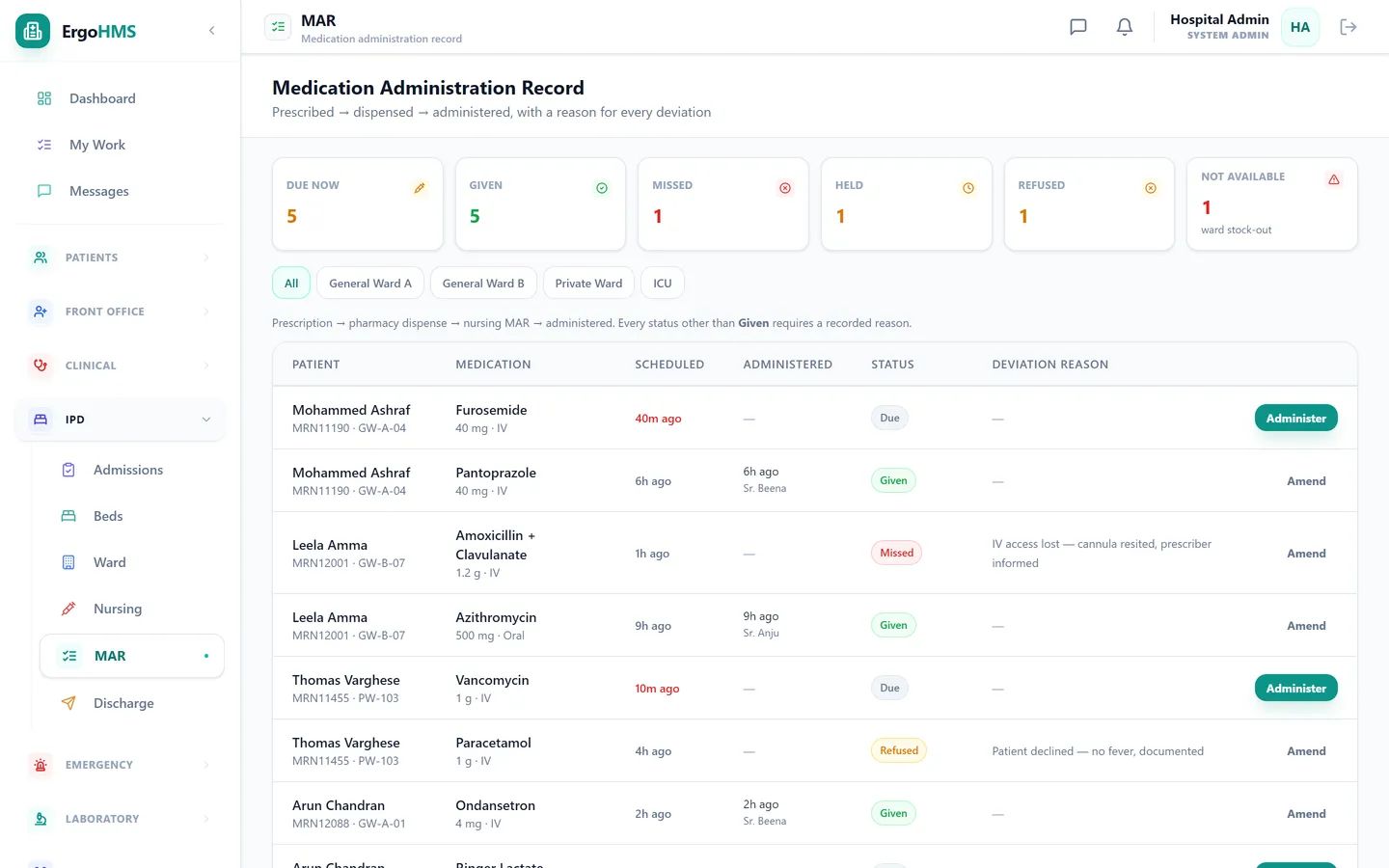Amend the Pantoprazole record
The width and height of the screenshot is (1389, 868).
(x=1306, y=481)
